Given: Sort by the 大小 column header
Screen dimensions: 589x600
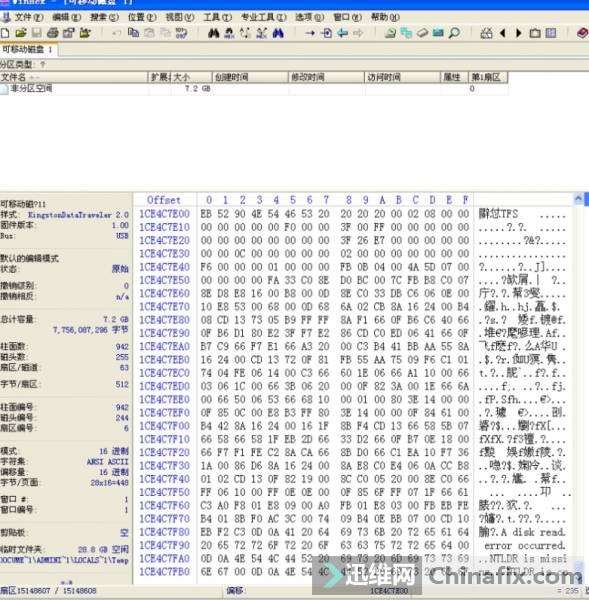Looking at the screenshot, I should tap(191, 77).
